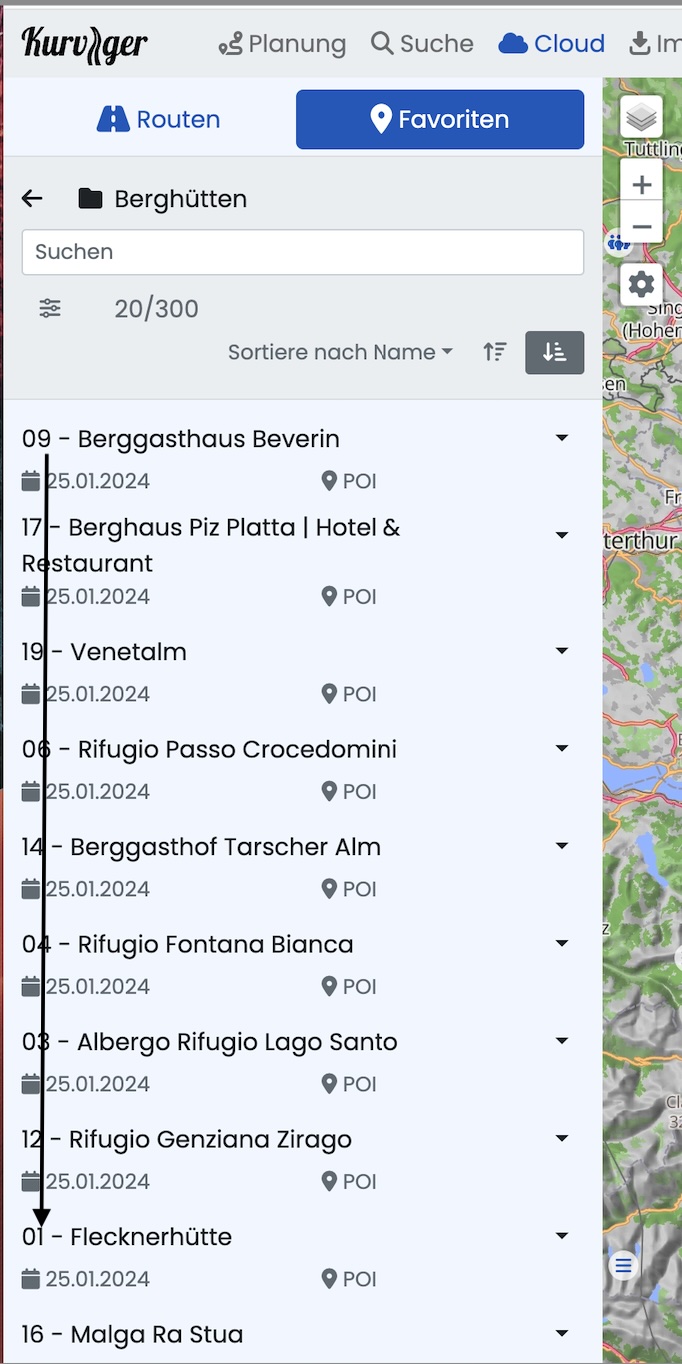Switch to the Favoriten tab
Viewport: 682px width, 1364px height.
[x=440, y=119]
